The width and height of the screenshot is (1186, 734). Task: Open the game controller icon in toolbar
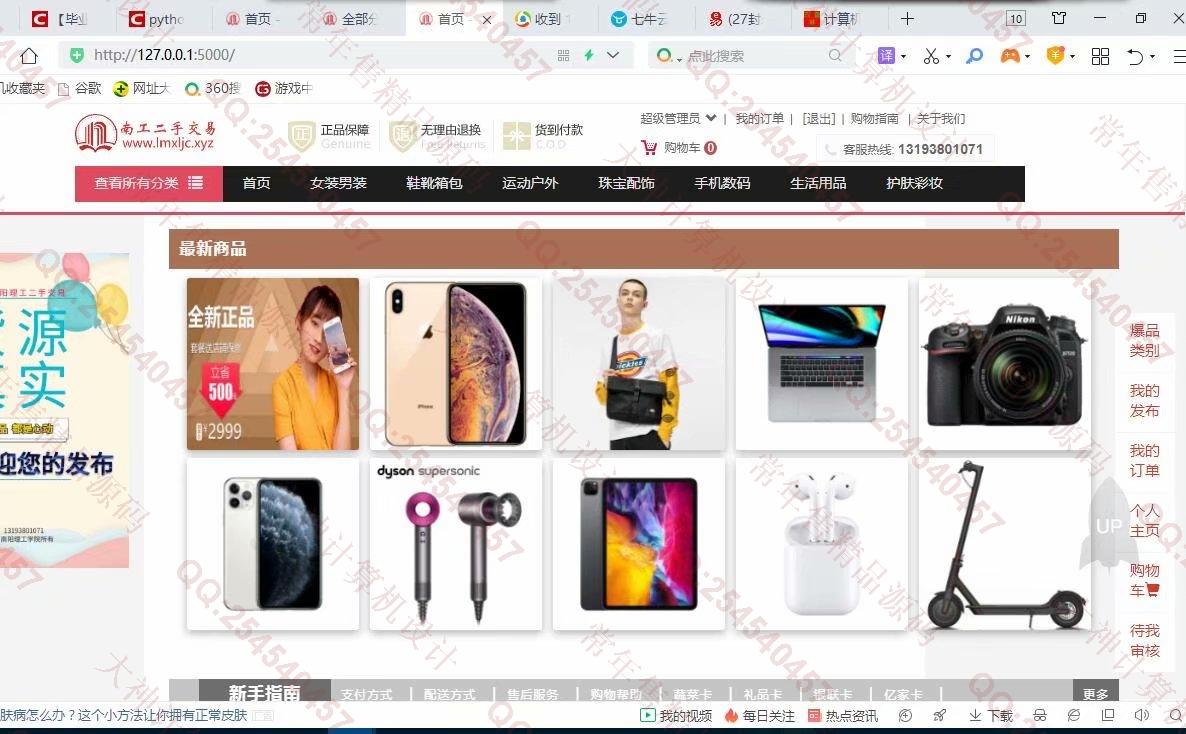(1009, 56)
